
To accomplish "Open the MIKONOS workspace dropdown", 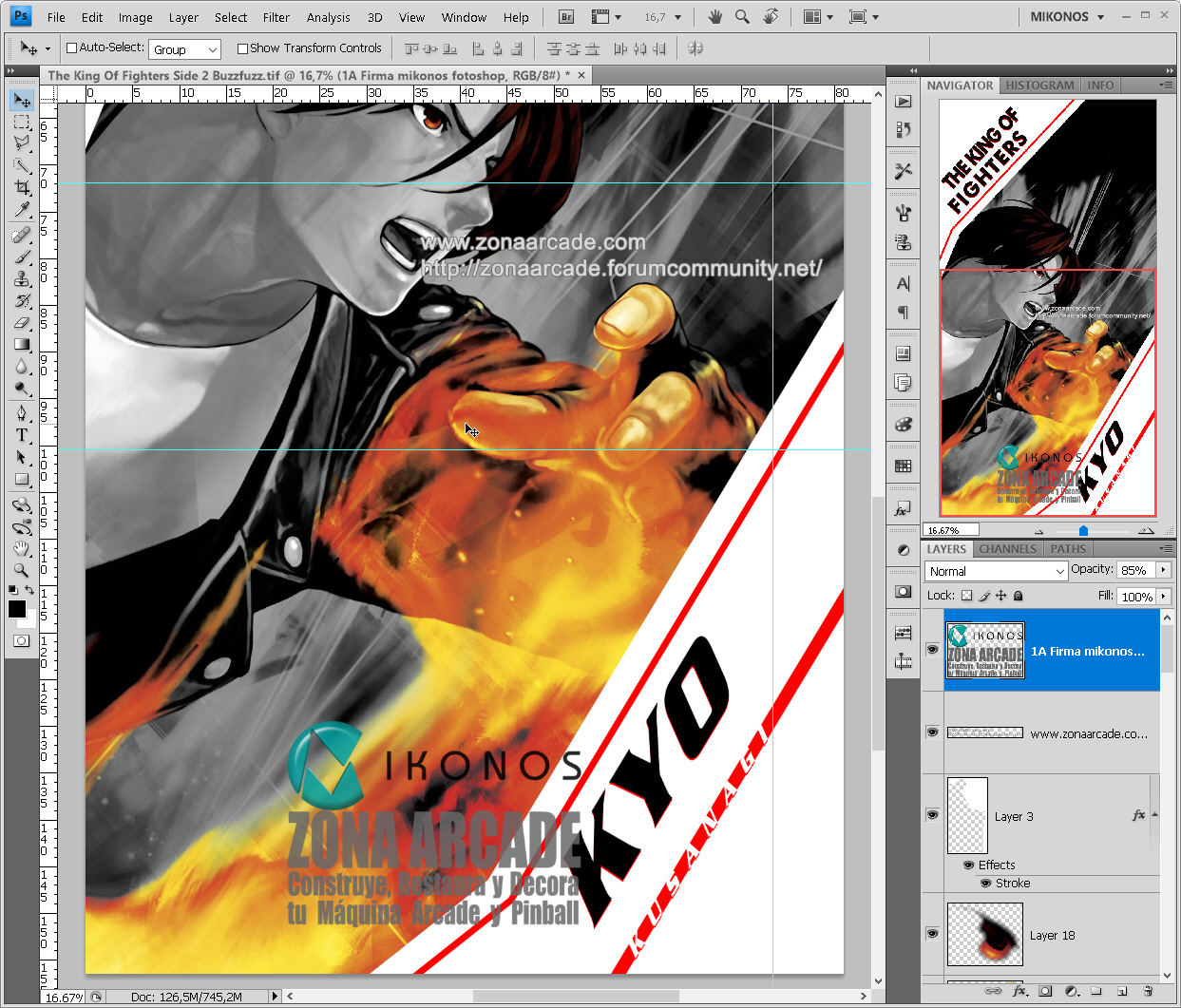I will point(1068,17).
